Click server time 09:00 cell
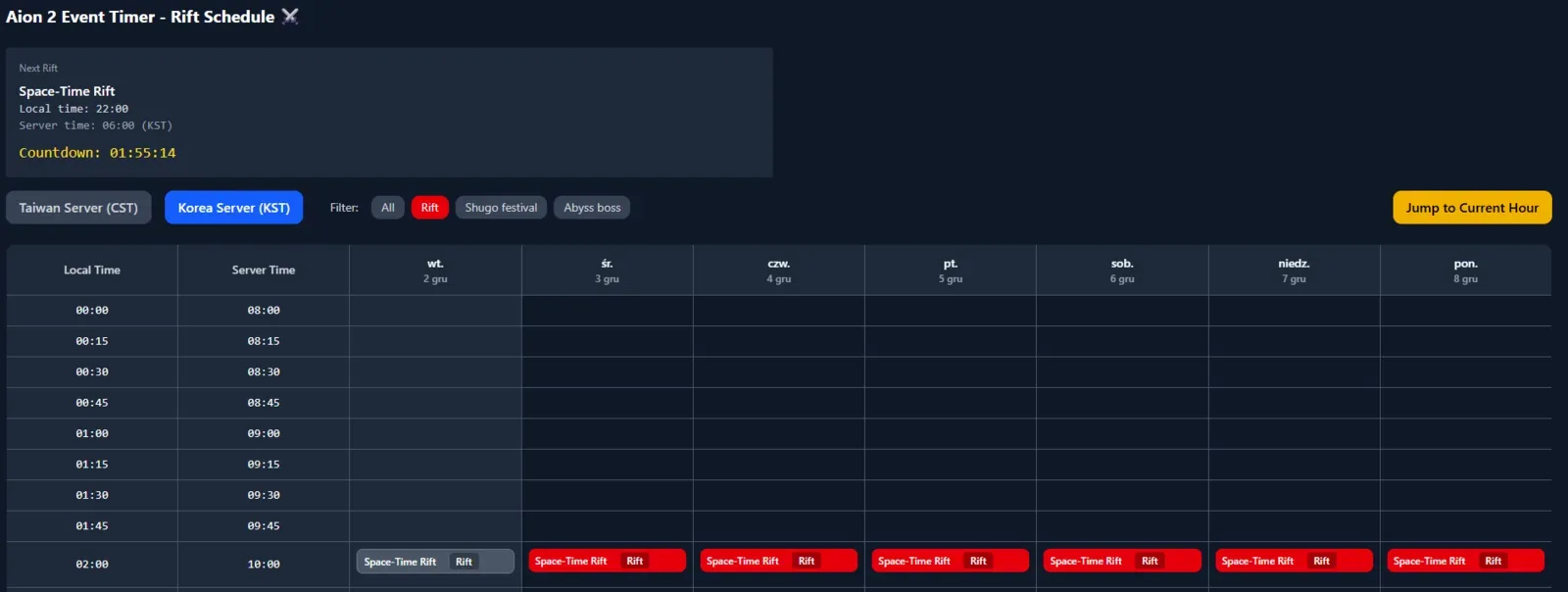Image resolution: width=1568 pixels, height=592 pixels. (264, 433)
